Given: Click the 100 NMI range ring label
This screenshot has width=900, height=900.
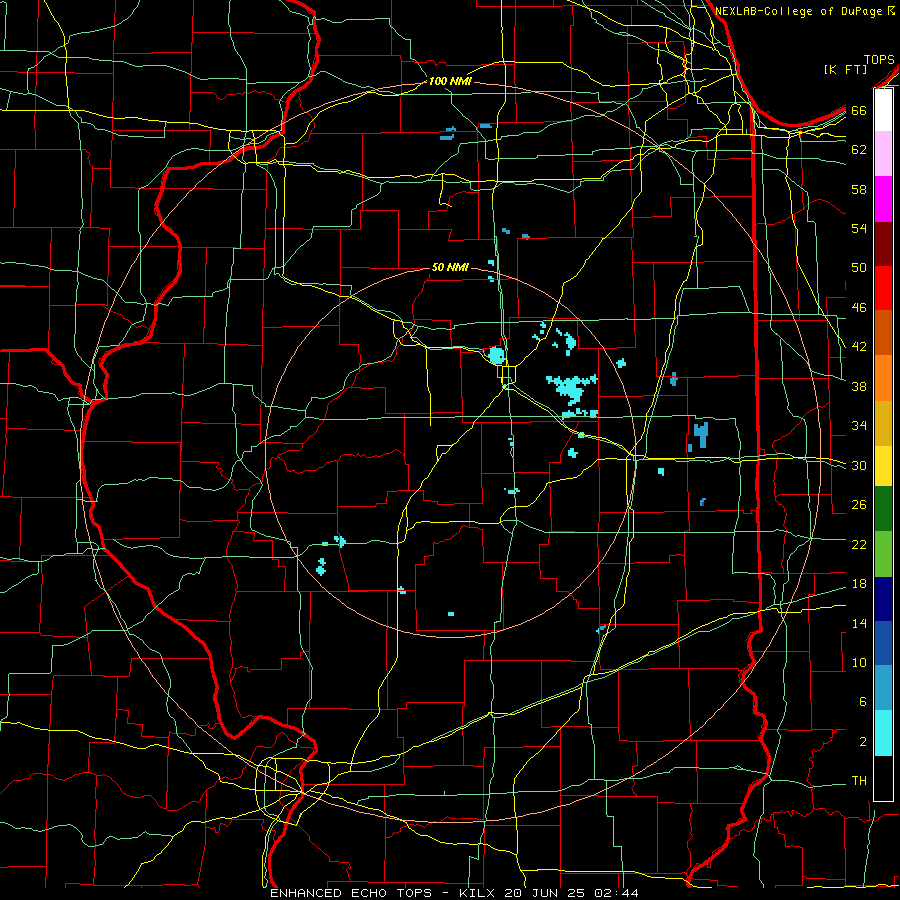Looking at the screenshot, I should coord(449,82).
